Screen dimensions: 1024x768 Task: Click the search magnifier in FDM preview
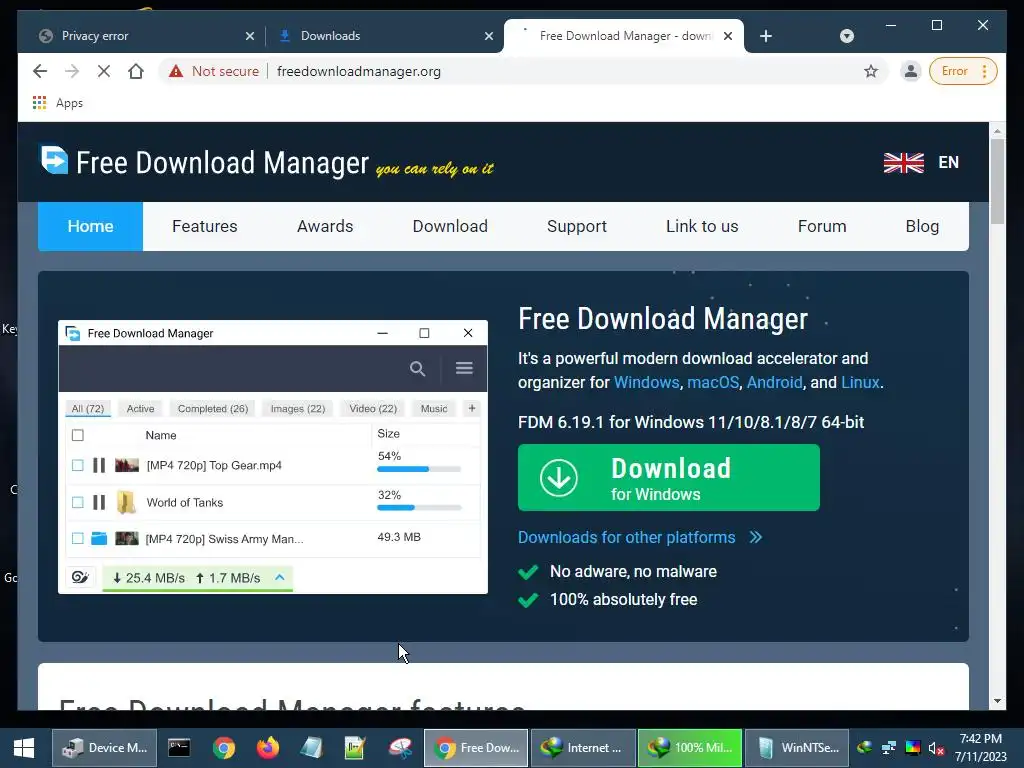[x=418, y=369]
